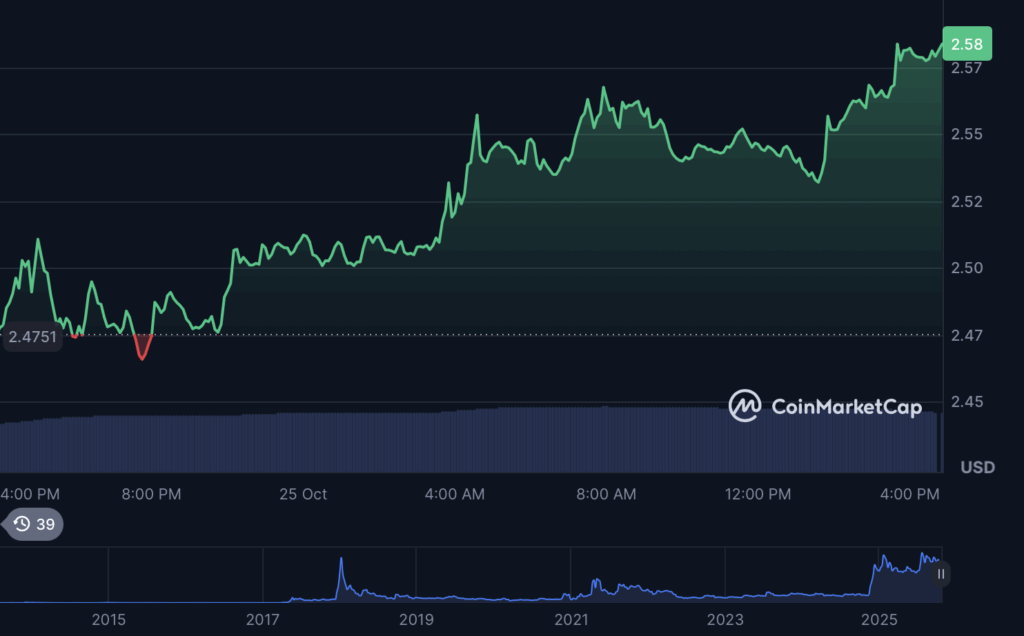Click the 4:00 AM time axis label
Screen dimensions: 1024x636
point(456,494)
